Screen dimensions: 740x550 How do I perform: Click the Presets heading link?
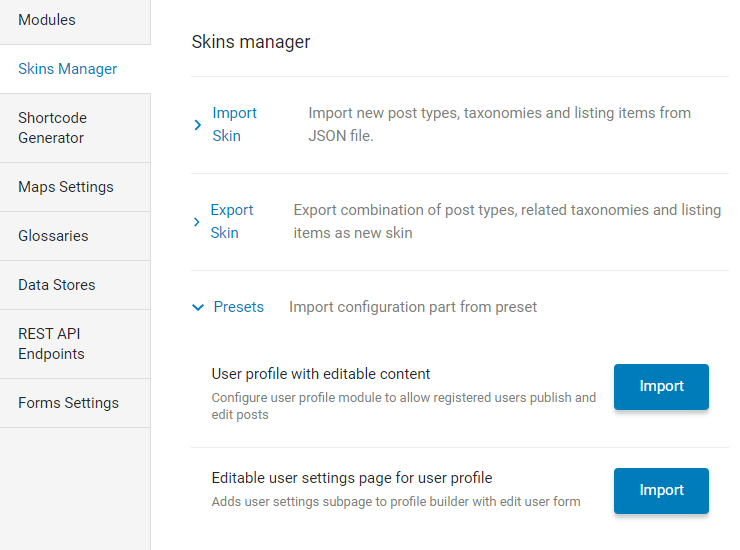(x=239, y=307)
